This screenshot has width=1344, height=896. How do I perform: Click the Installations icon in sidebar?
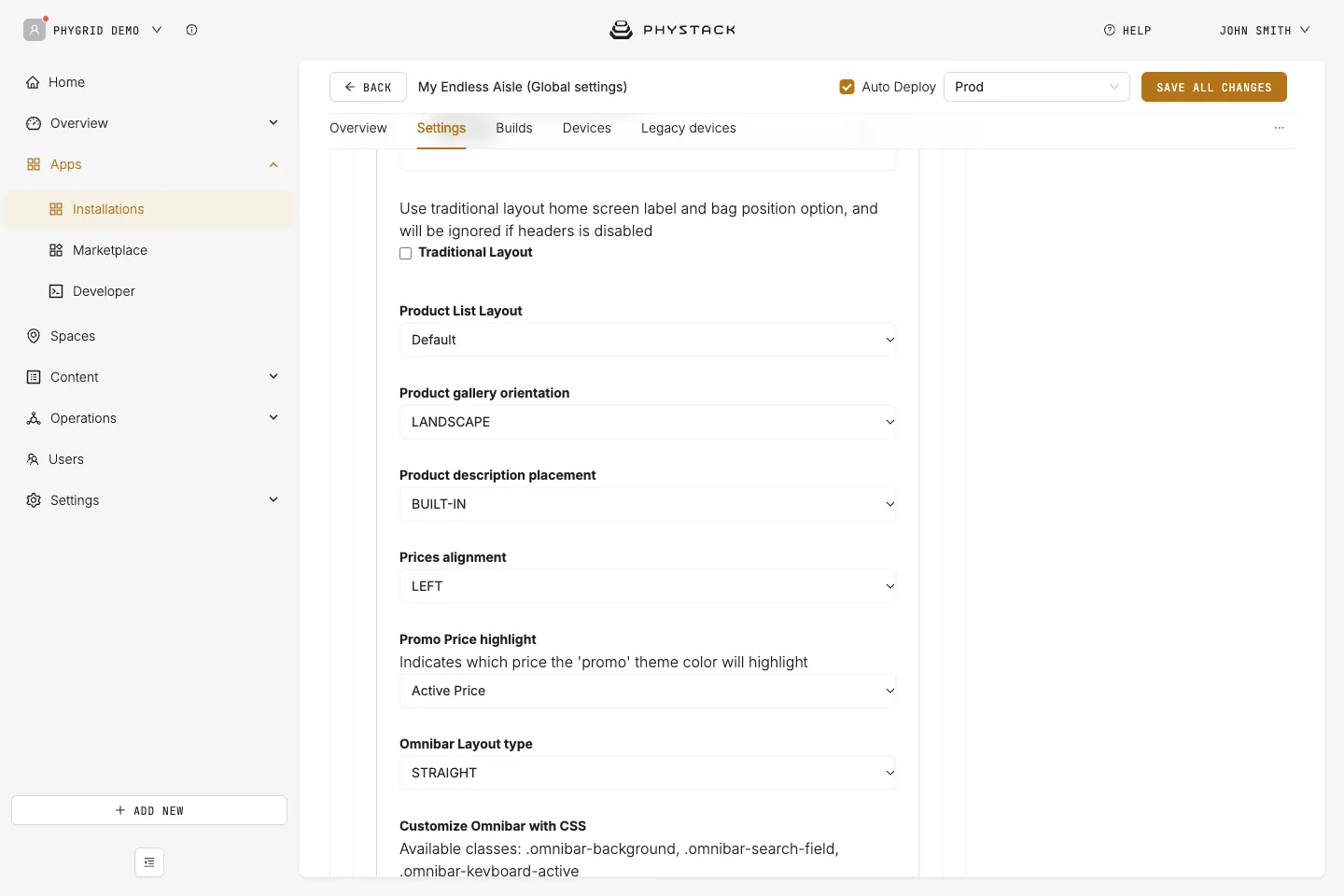(56, 209)
